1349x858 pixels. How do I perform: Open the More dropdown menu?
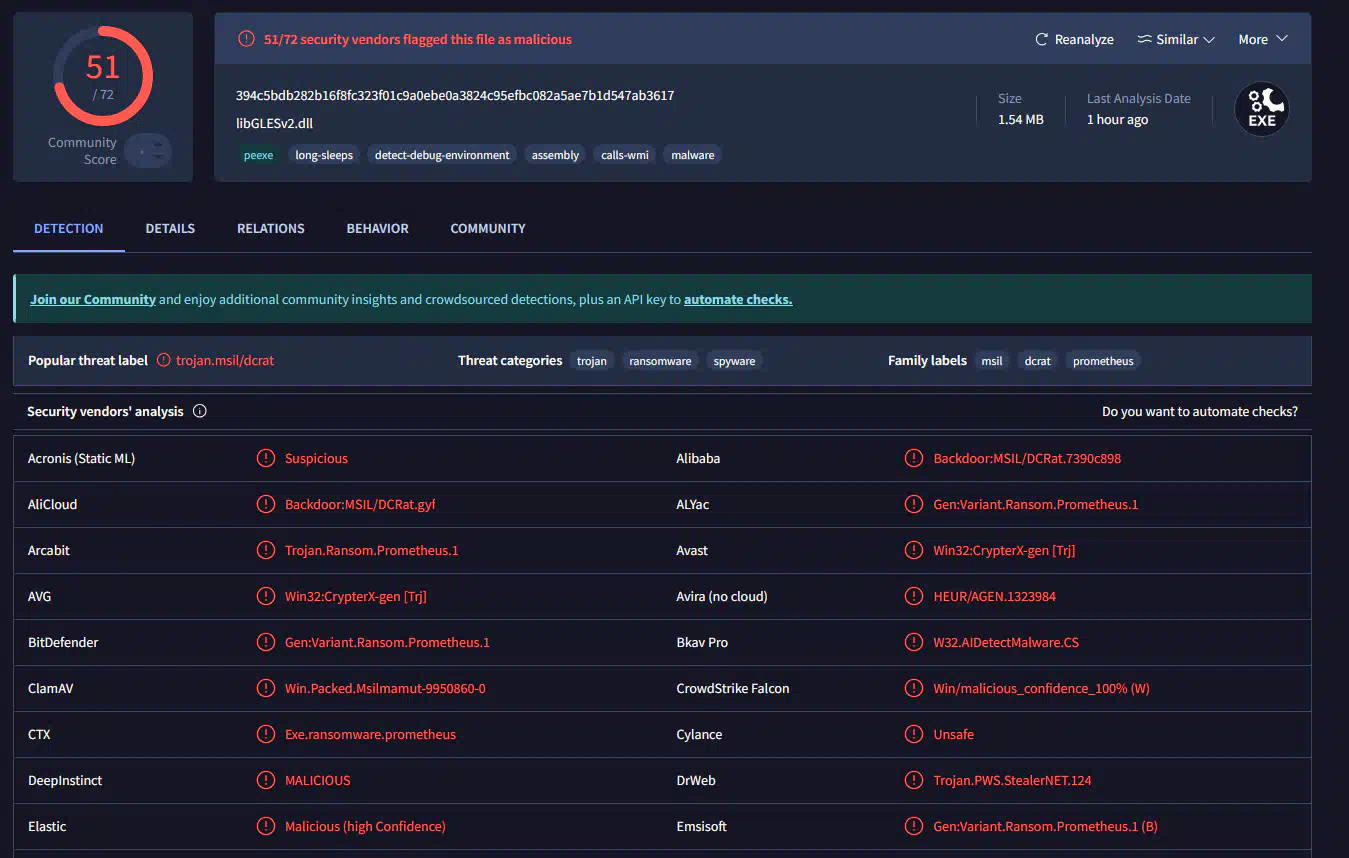(1262, 40)
